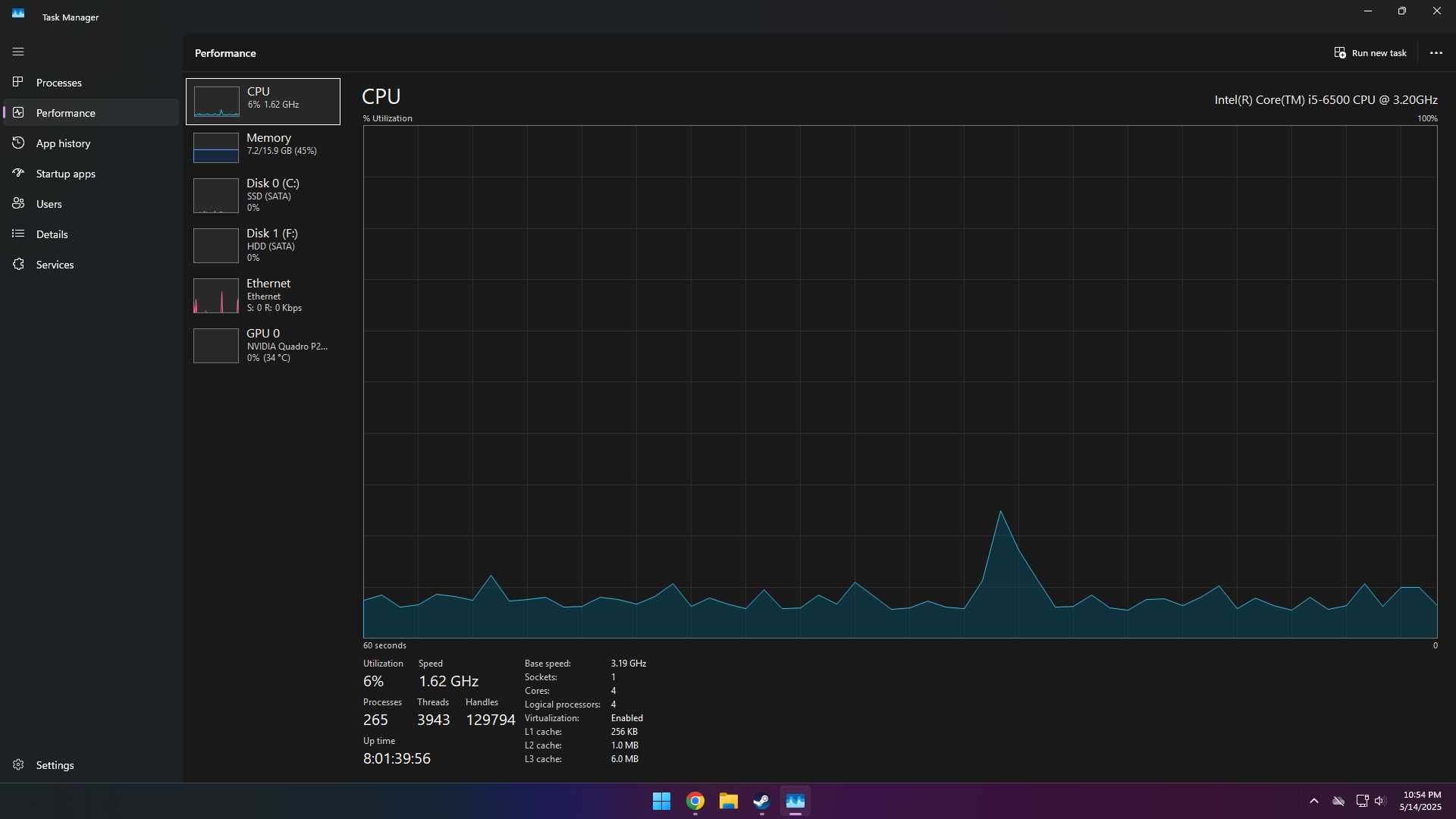Open the Details page

(x=91, y=234)
